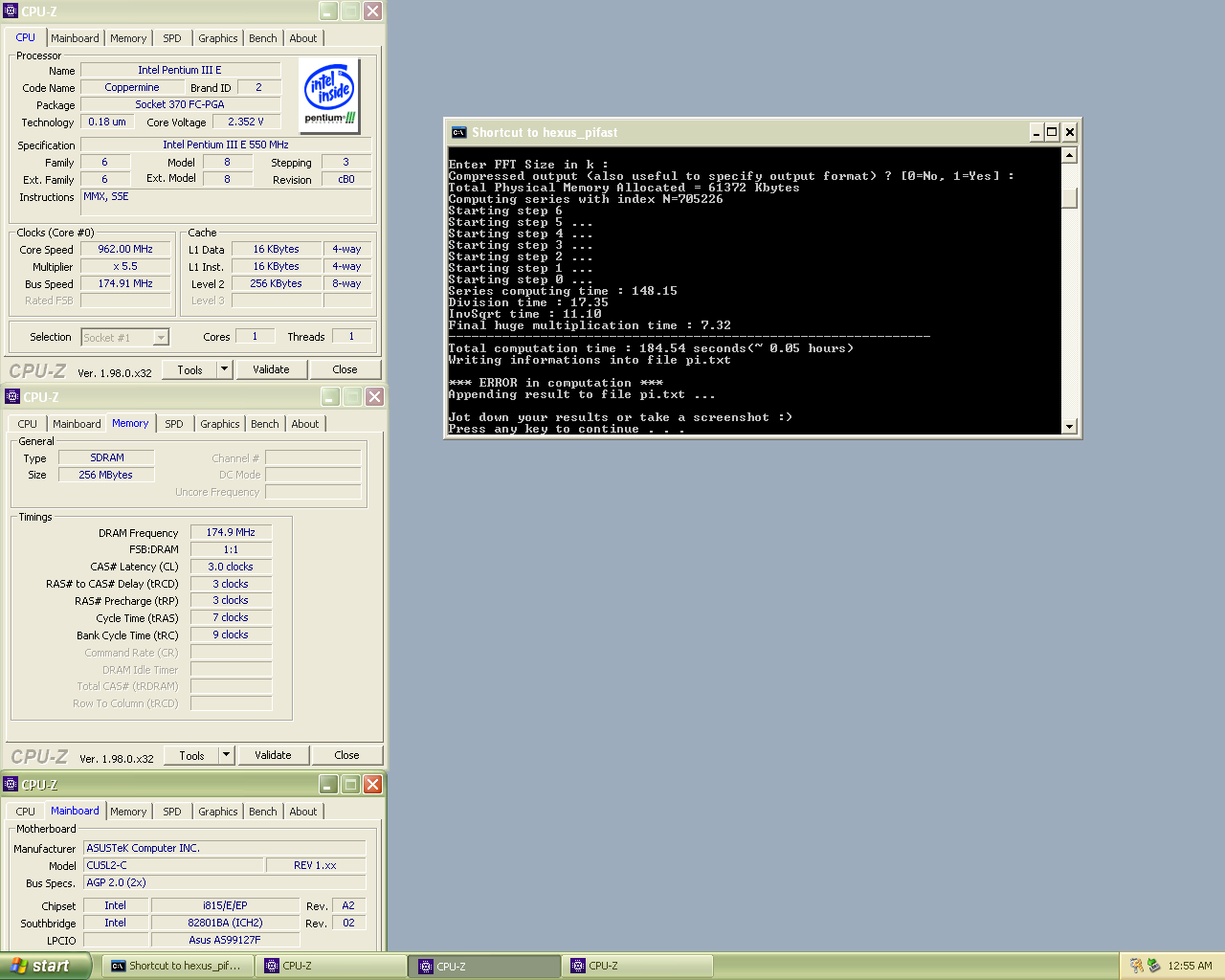Open About tab in top CPU-Z window
The image size is (1225, 980).
[303, 38]
